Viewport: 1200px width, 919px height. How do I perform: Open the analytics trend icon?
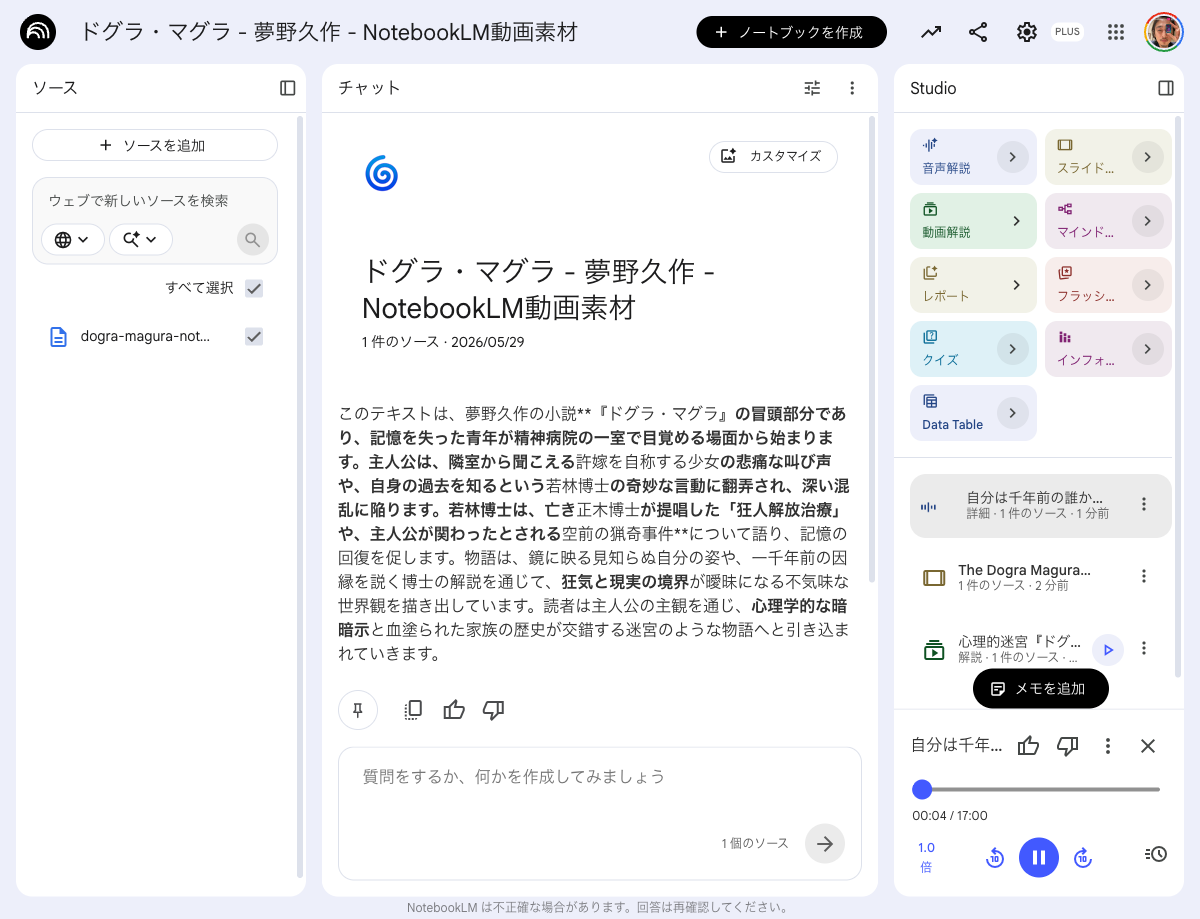931,32
